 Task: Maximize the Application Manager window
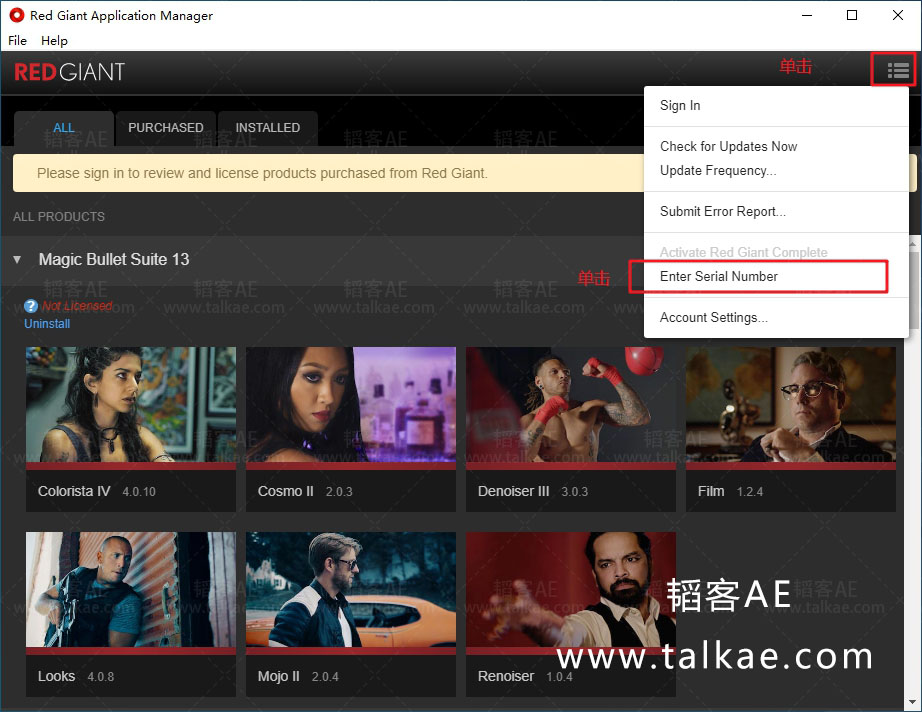[x=851, y=15]
